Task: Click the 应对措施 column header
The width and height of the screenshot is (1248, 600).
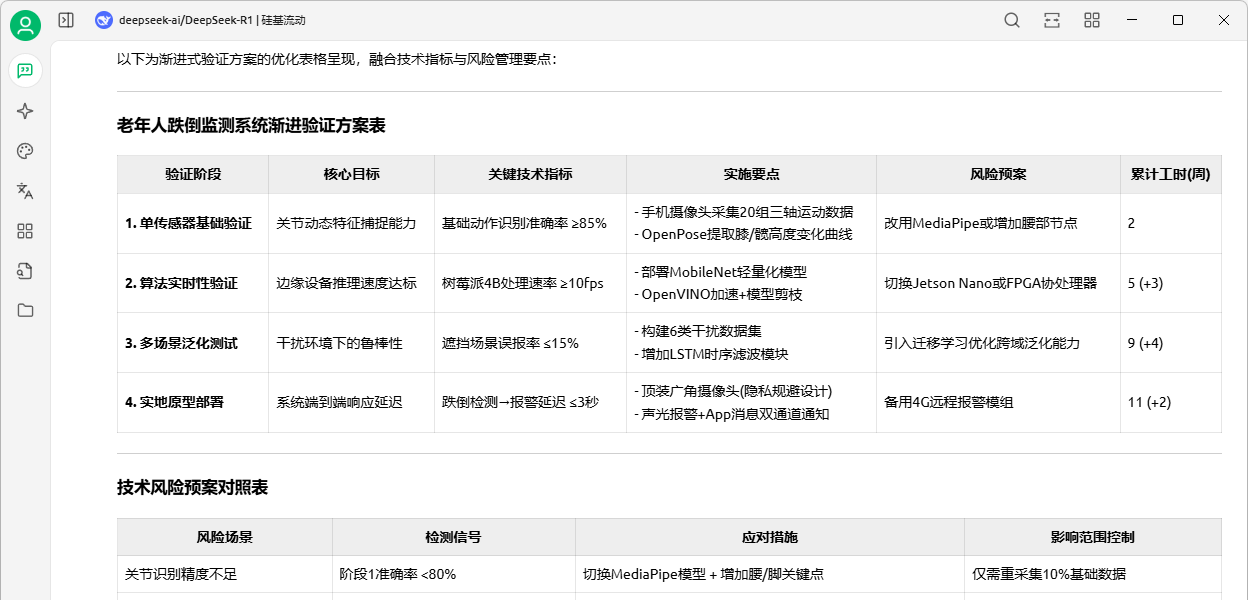Action: coord(770,537)
